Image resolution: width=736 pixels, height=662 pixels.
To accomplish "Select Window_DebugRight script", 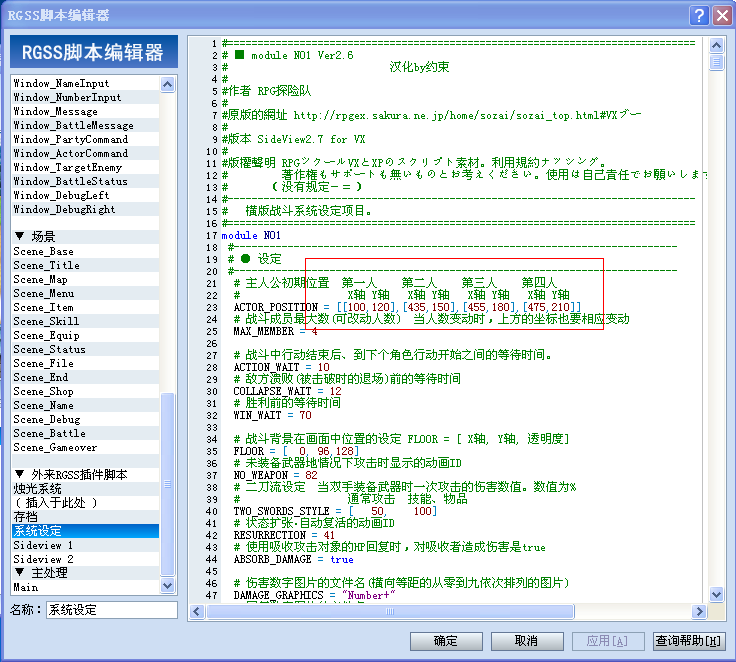I will point(85,209).
